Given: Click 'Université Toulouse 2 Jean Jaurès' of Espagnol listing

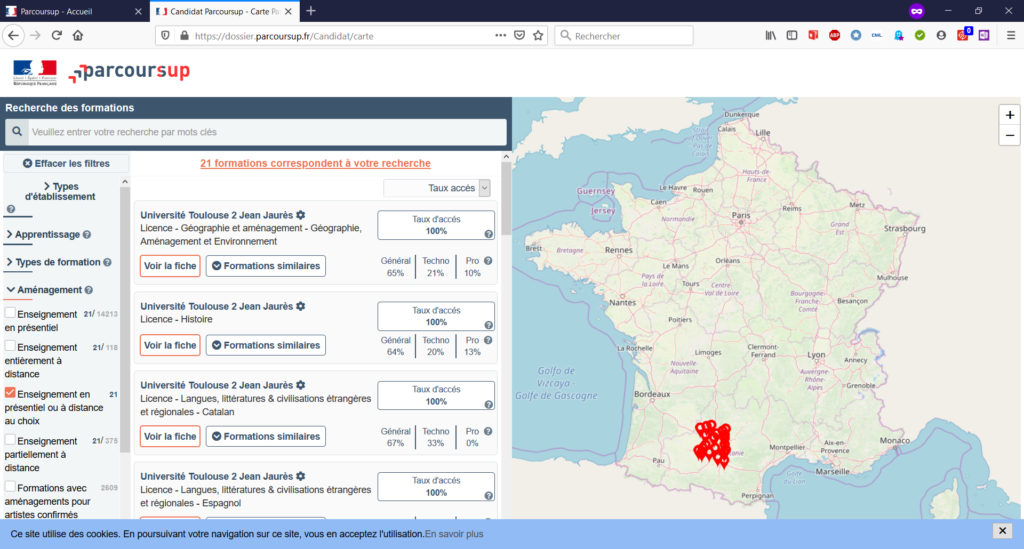Looking at the screenshot, I should point(217,477).
